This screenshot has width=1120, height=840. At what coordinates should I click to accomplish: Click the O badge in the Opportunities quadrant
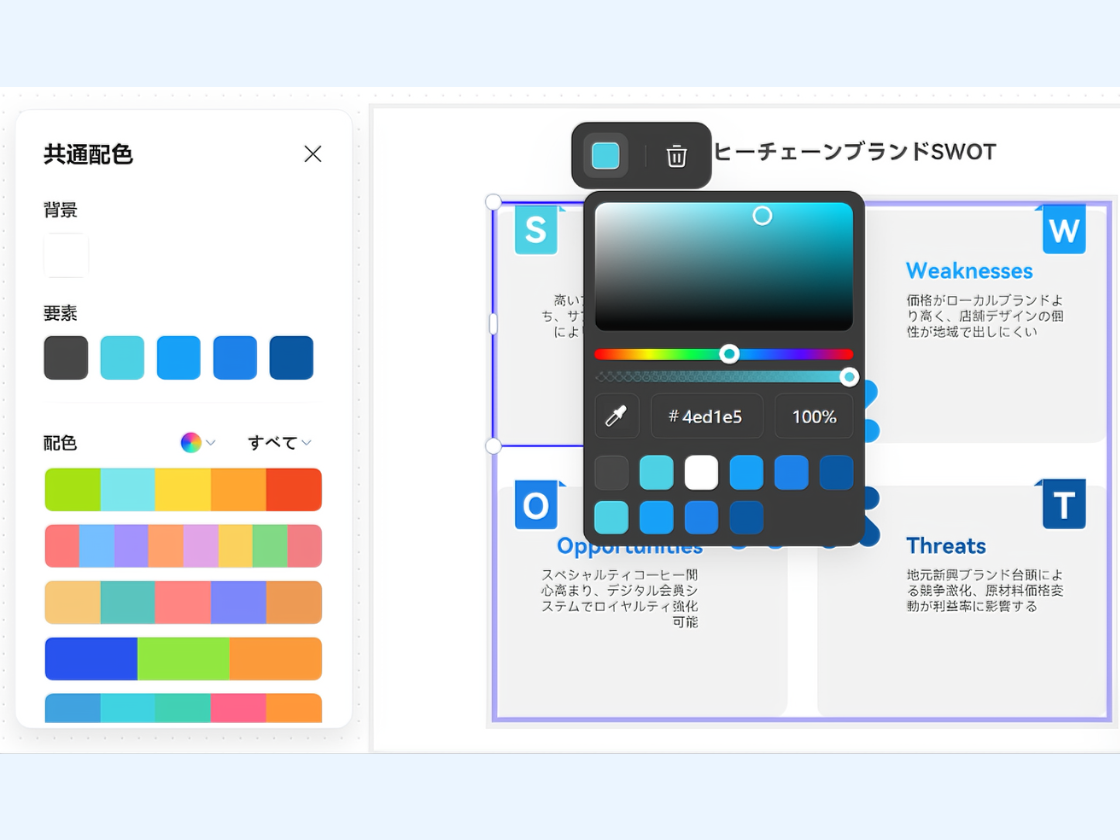537,505
